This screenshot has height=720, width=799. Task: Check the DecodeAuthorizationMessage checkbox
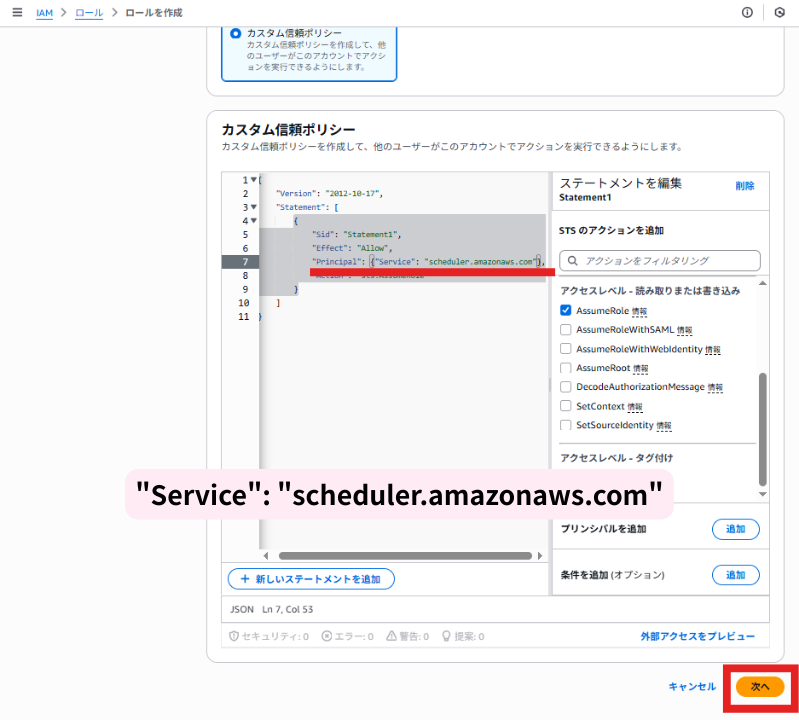coord(565,387)
